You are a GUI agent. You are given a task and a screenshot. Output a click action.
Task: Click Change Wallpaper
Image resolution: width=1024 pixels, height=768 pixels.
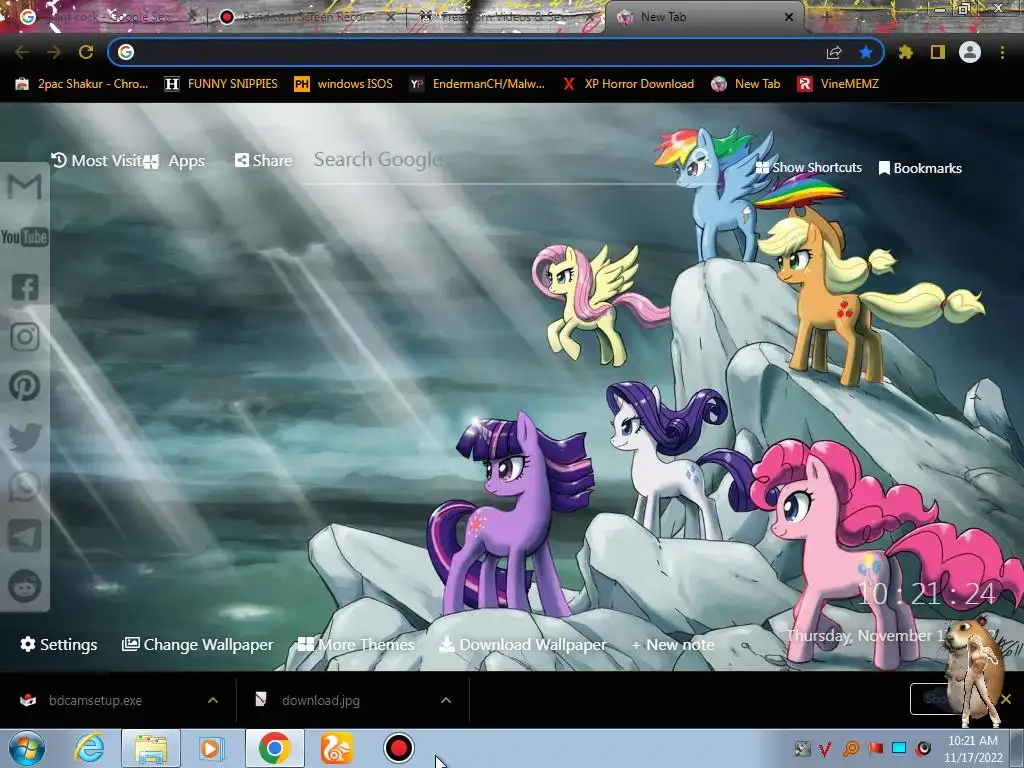pyautogui.click(x=198, y=645)
